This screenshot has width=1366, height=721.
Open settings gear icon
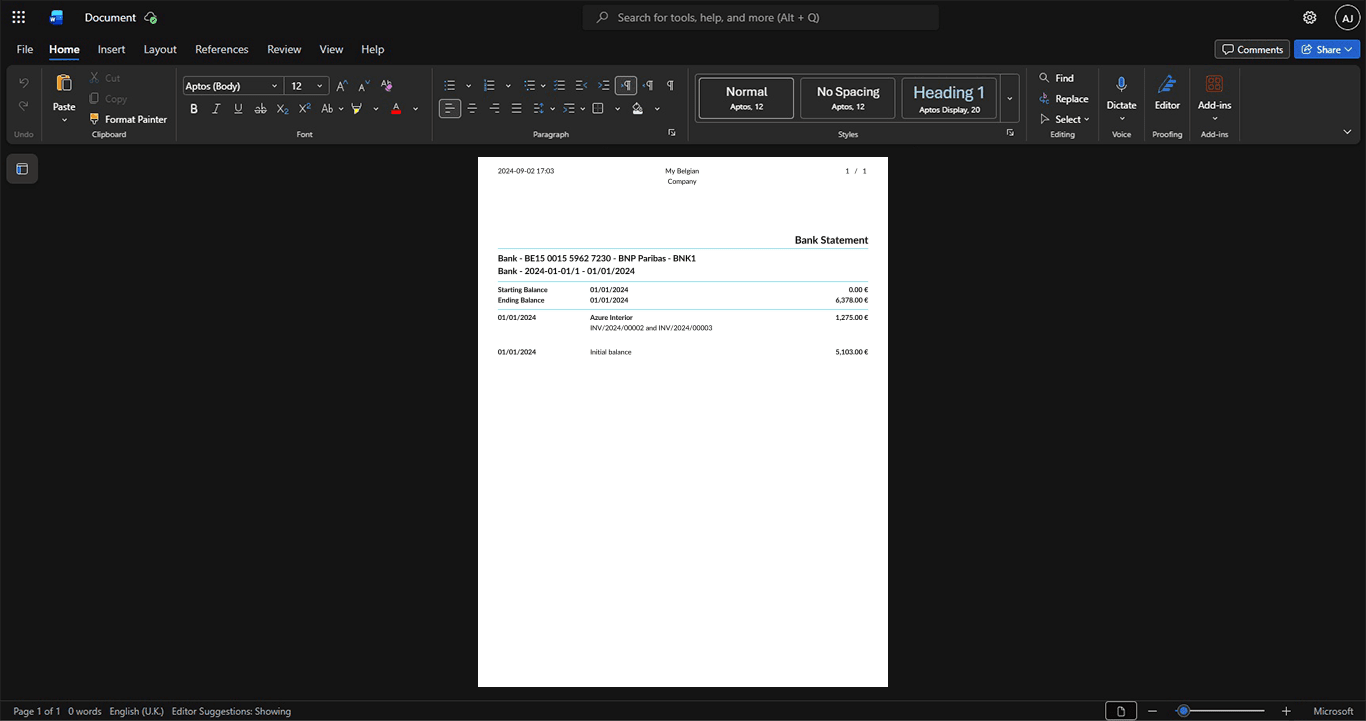point(1310,17)
